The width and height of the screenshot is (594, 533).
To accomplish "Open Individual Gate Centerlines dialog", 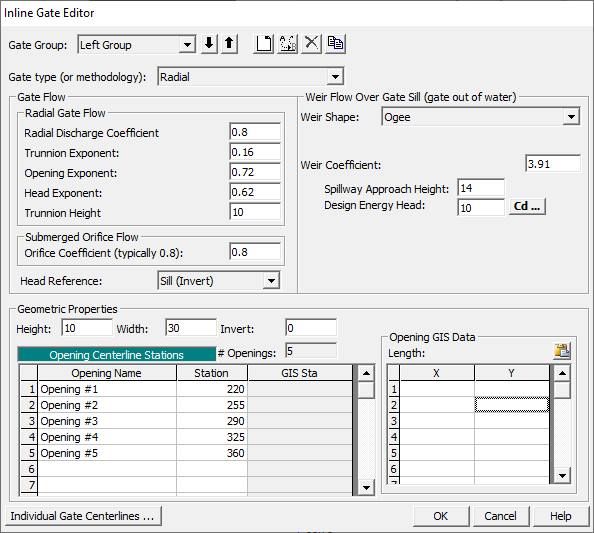I will [83, 516].
